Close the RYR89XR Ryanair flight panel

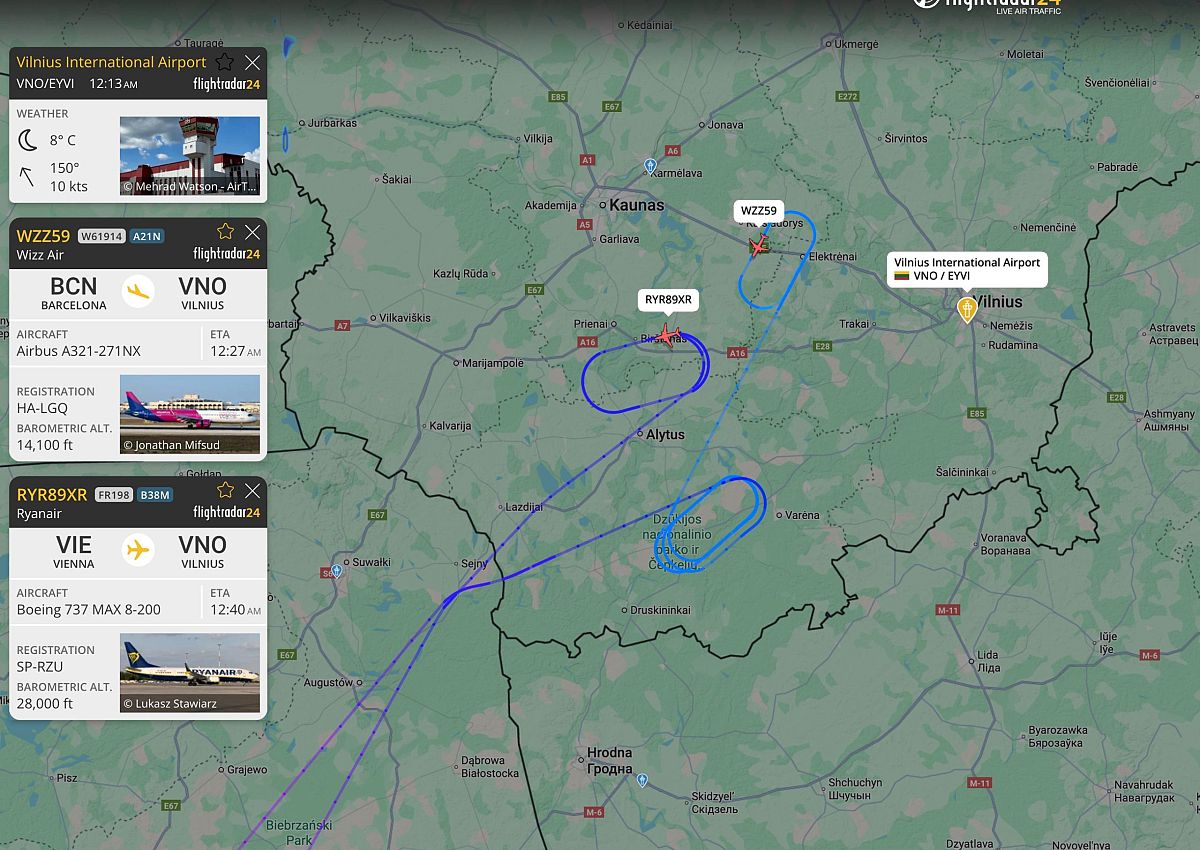click(x=252, y=490)
